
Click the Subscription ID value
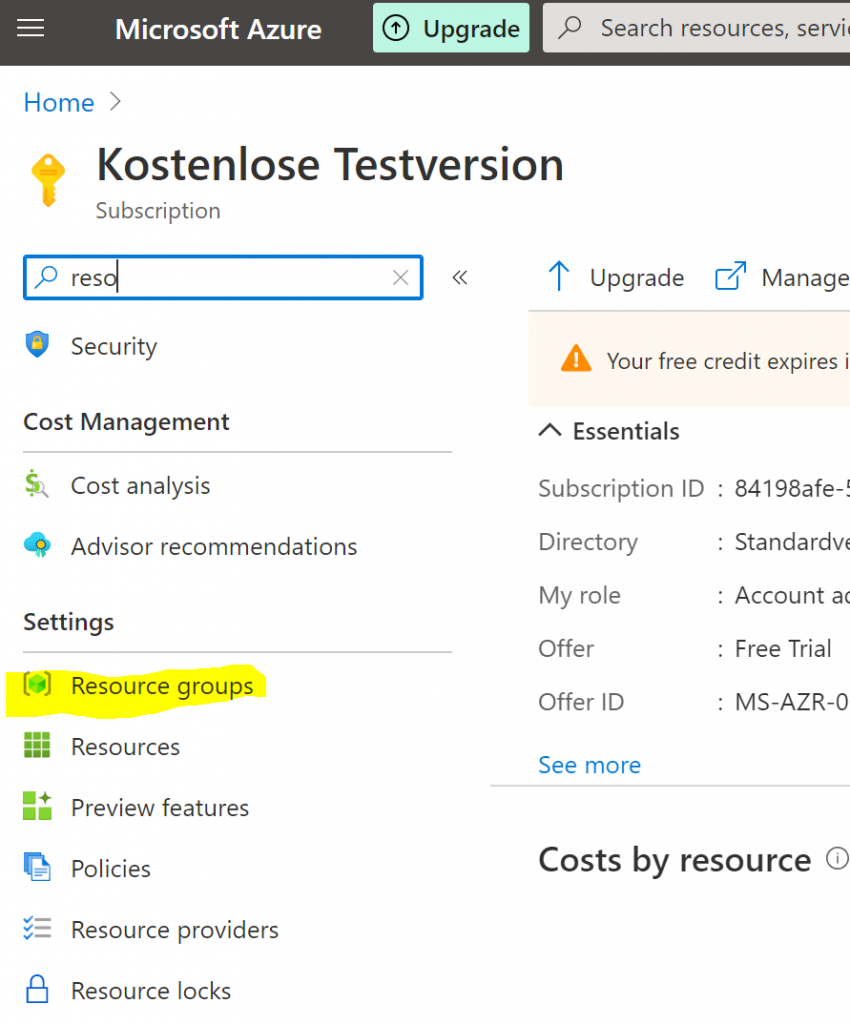pyautogui.click(x=792, y=488)
